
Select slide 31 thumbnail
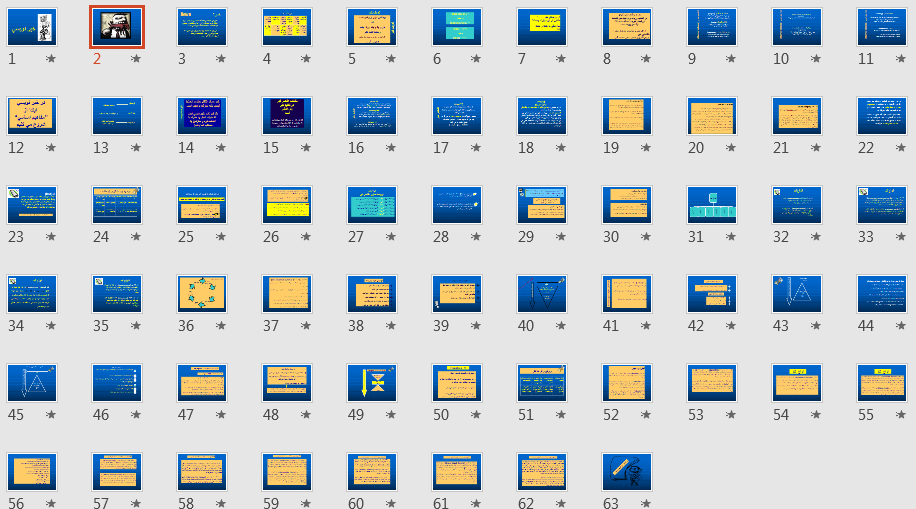(712, 205)
